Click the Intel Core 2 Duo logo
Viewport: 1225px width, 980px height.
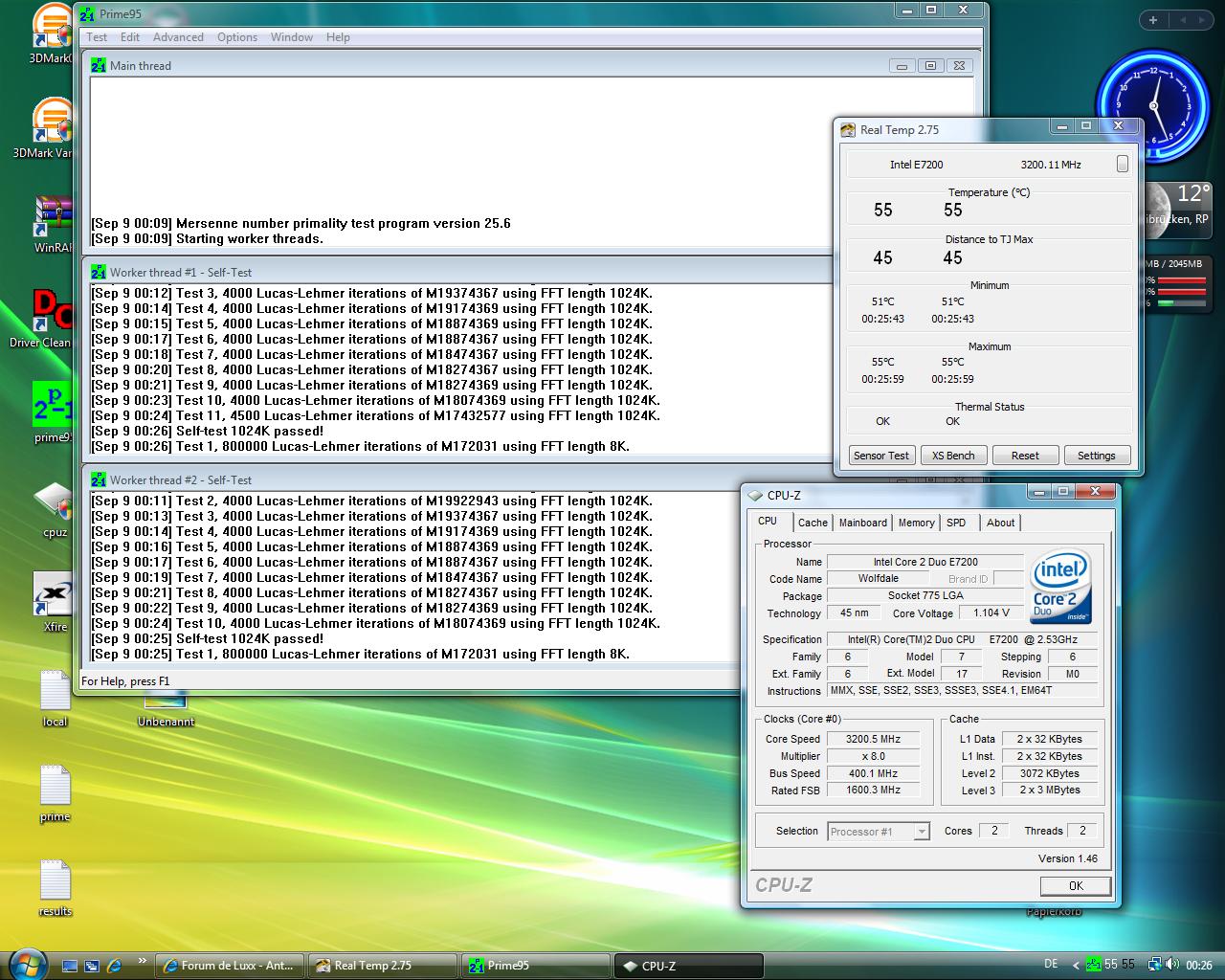(x=1061, y=587)
